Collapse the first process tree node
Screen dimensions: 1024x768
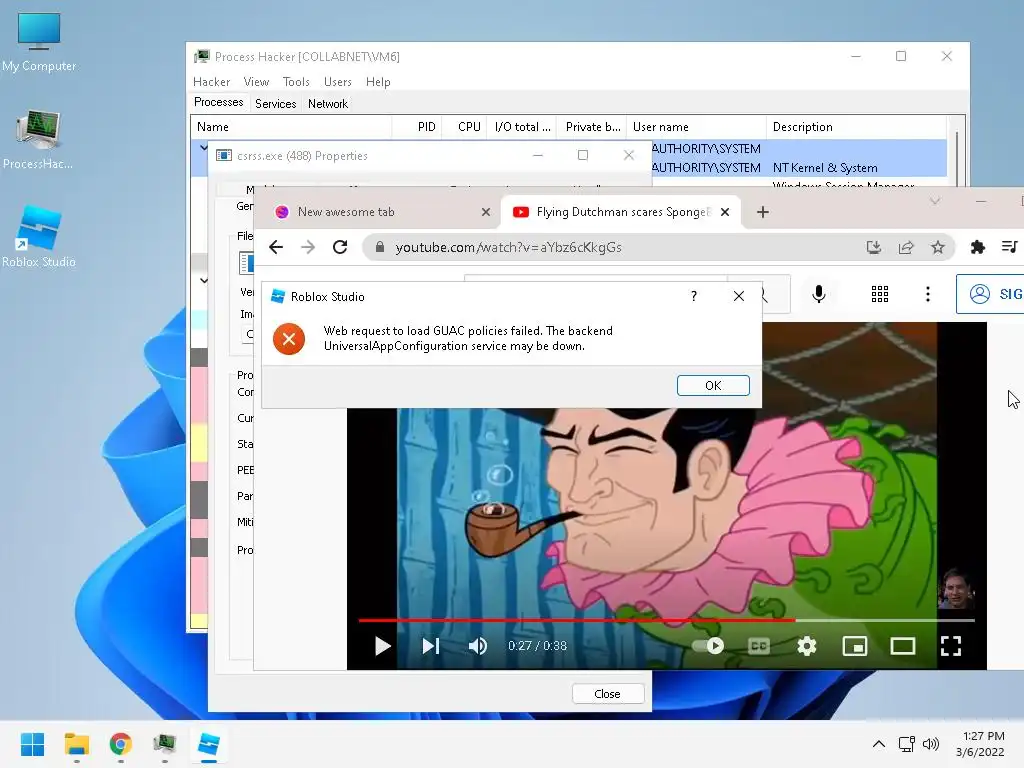click(203, 148)
